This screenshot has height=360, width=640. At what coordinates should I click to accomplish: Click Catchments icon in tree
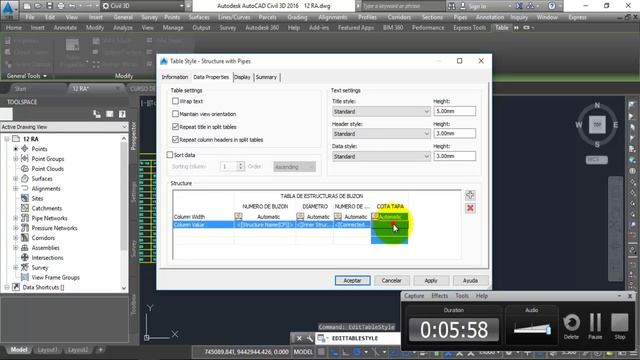click(25, 208)
